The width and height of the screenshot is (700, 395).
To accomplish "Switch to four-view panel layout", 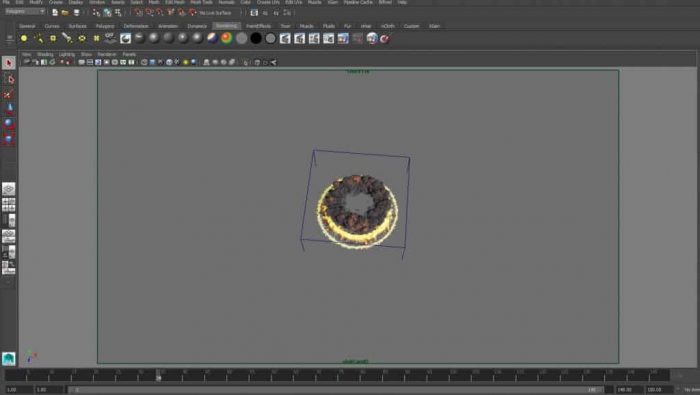I will pyautogui.click(x=8, y=205).
